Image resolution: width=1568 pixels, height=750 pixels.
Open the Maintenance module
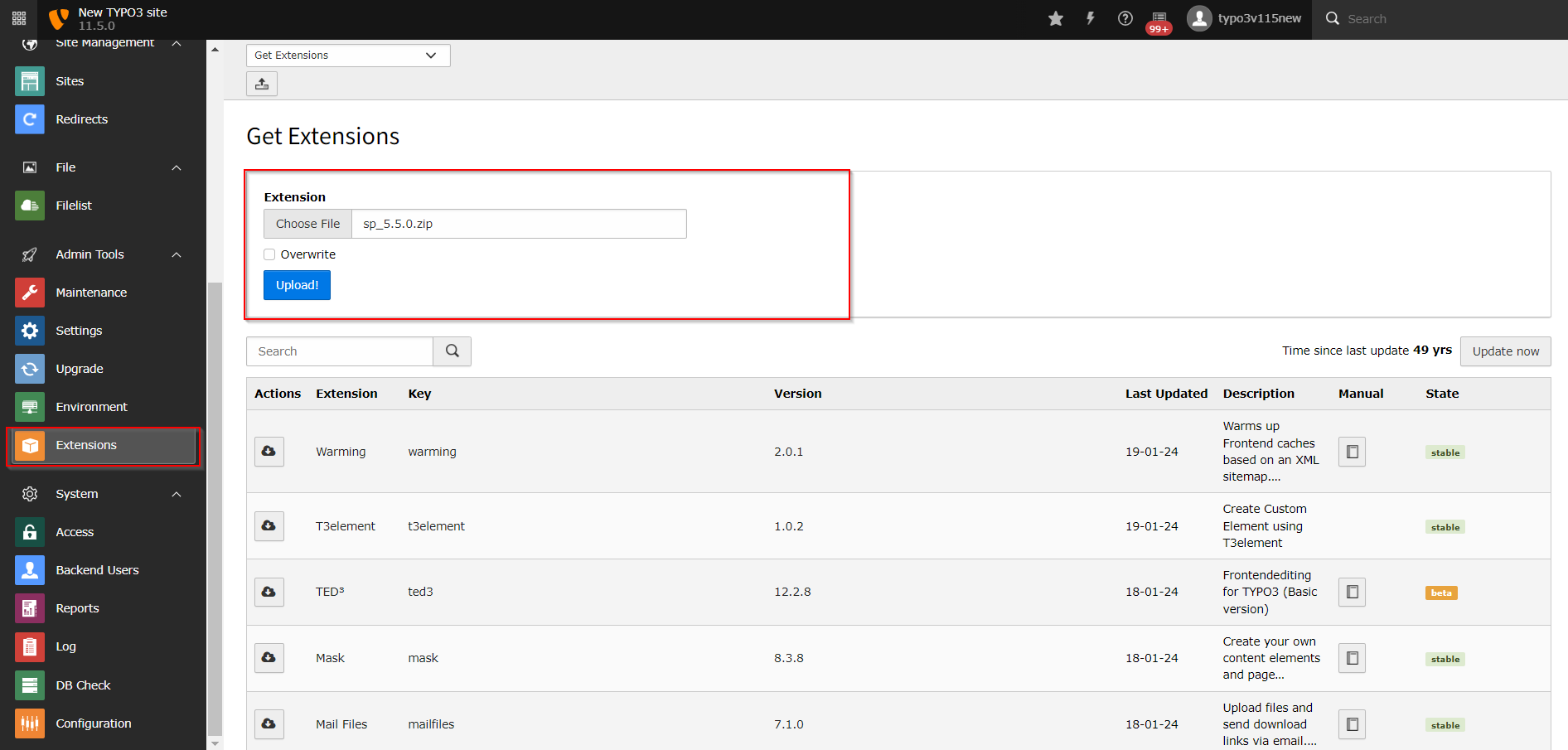(91, 293)
